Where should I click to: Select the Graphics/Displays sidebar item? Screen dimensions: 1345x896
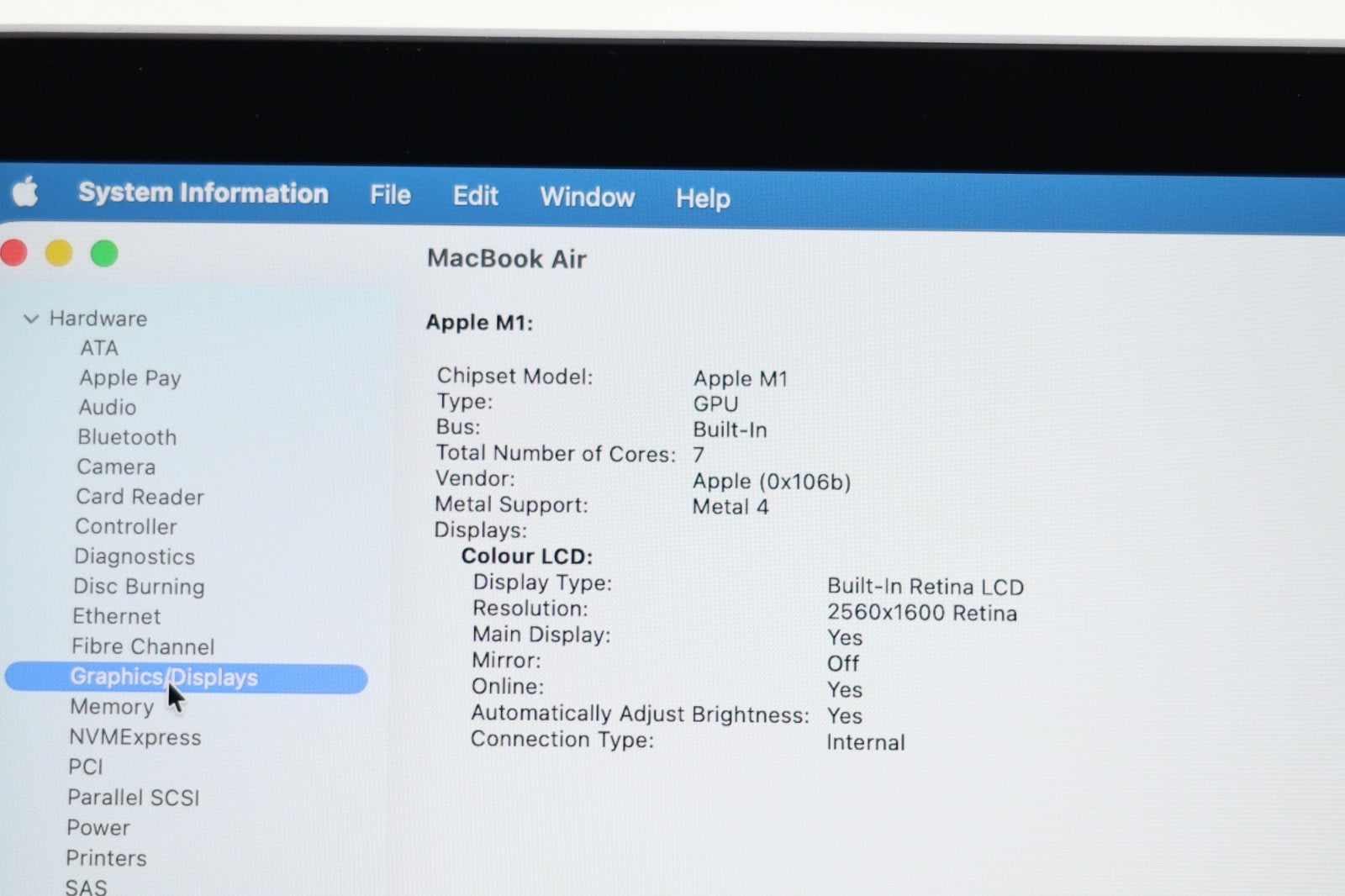(164, 677)
